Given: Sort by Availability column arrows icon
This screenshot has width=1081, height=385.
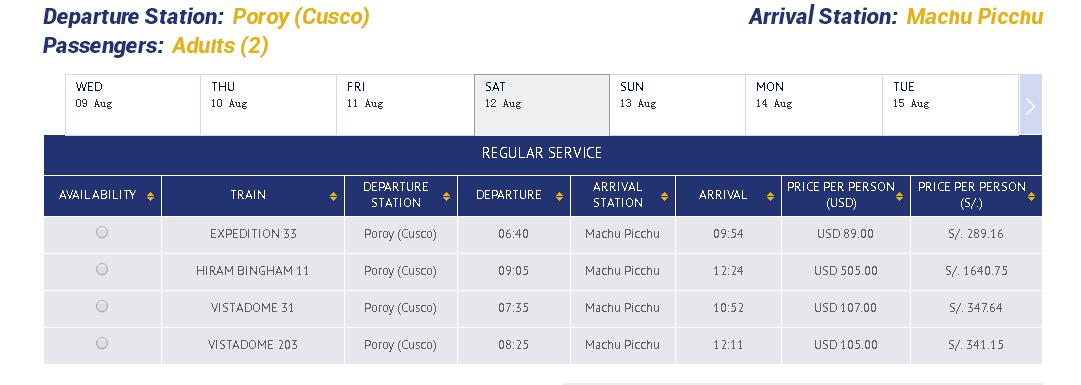Looking at the screenshot, I should (x=150, y=196).
